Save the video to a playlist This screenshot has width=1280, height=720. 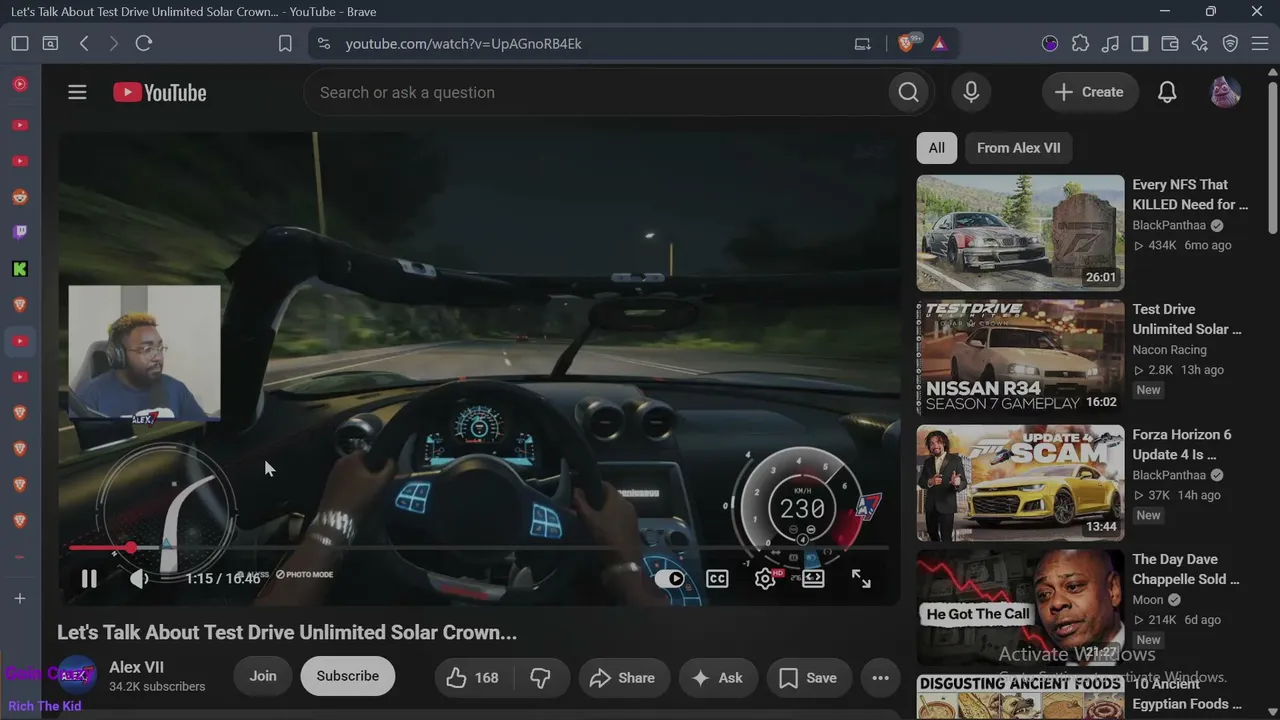pos(808,678)
